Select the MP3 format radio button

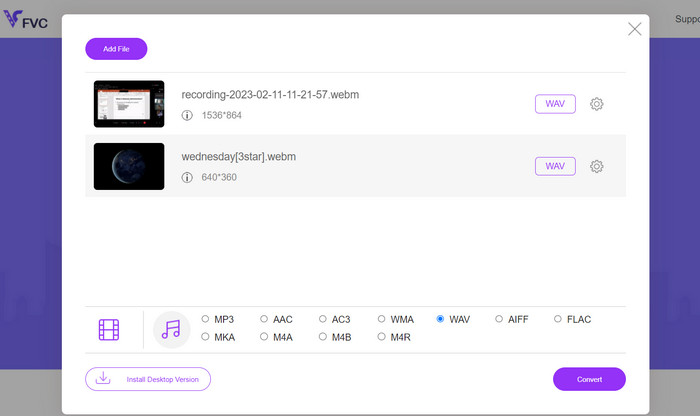[205, 320]
